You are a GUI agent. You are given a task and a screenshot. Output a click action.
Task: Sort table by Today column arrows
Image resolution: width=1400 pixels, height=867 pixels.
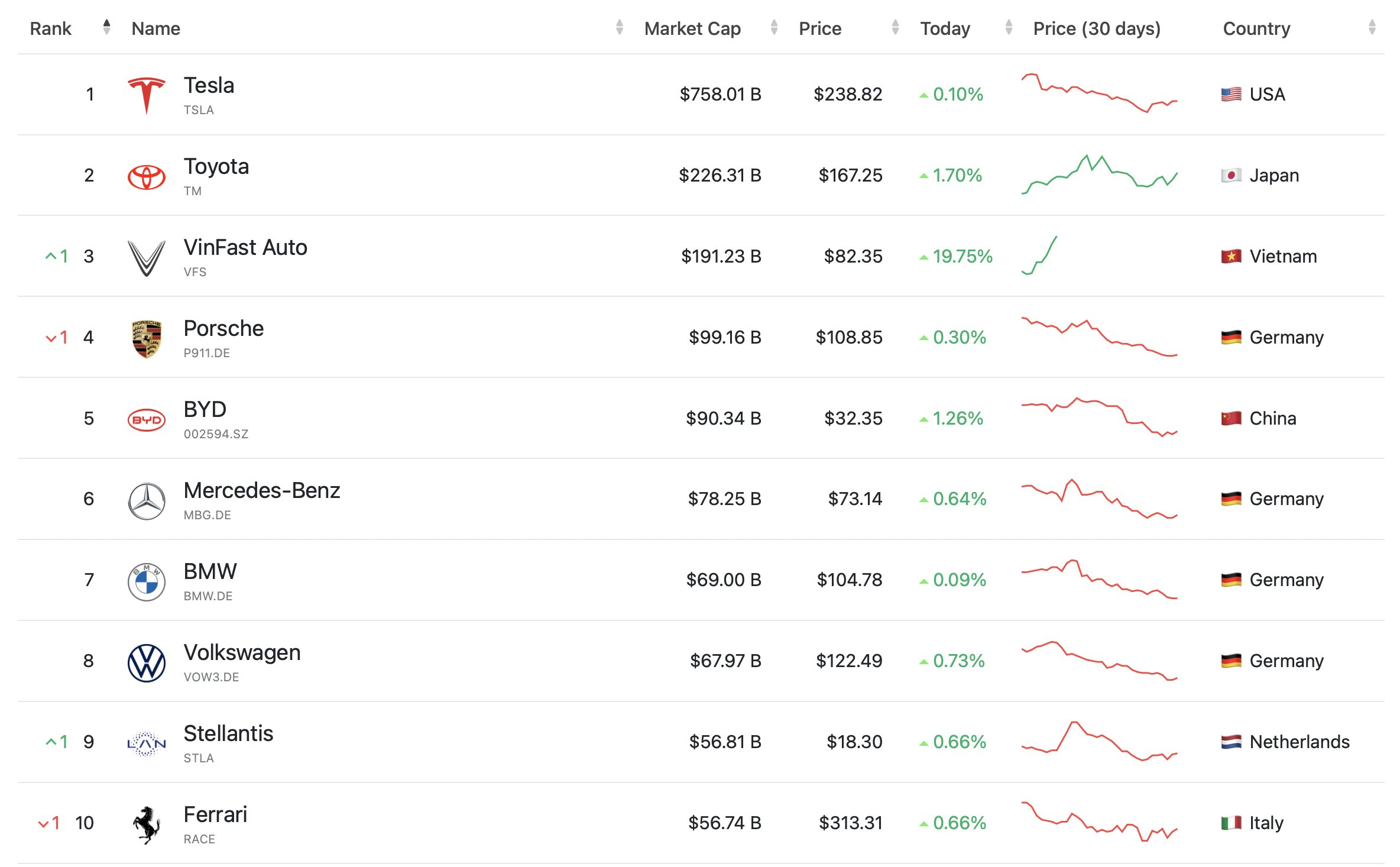[x=1009, y=27]
